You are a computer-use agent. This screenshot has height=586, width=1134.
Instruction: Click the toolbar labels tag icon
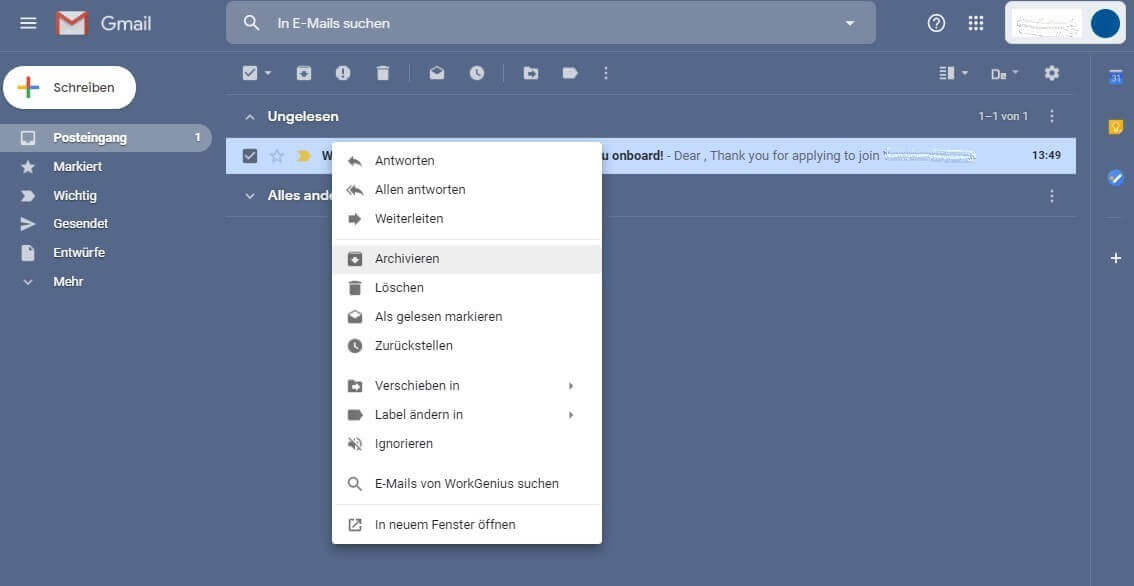(x=570, y=73)
